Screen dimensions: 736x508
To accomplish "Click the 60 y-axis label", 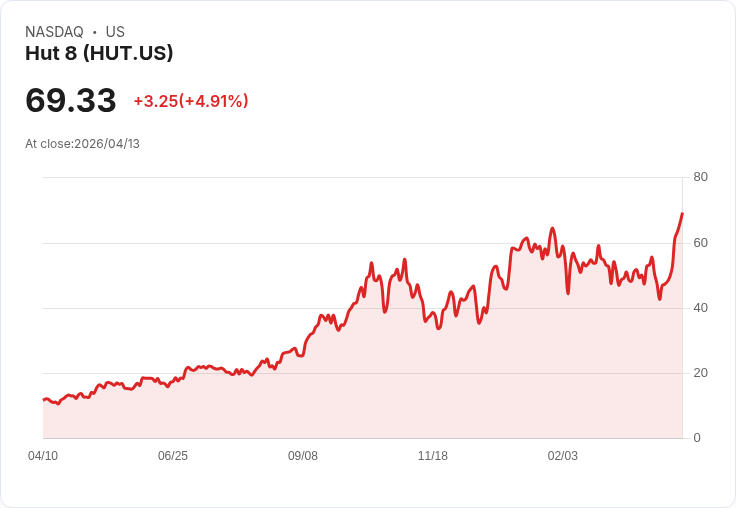I will pyautogui.click(x=700, y=242).
